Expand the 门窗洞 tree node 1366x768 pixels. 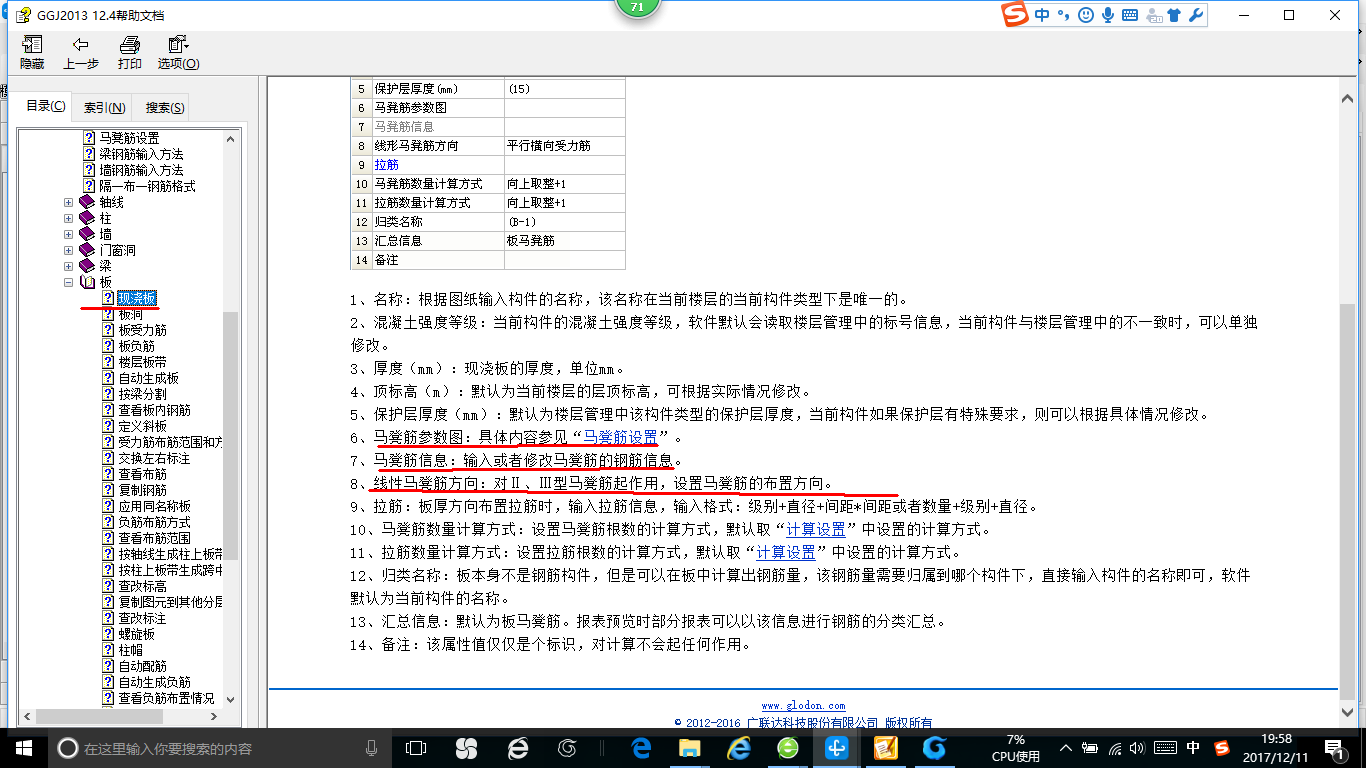point(69,250)
